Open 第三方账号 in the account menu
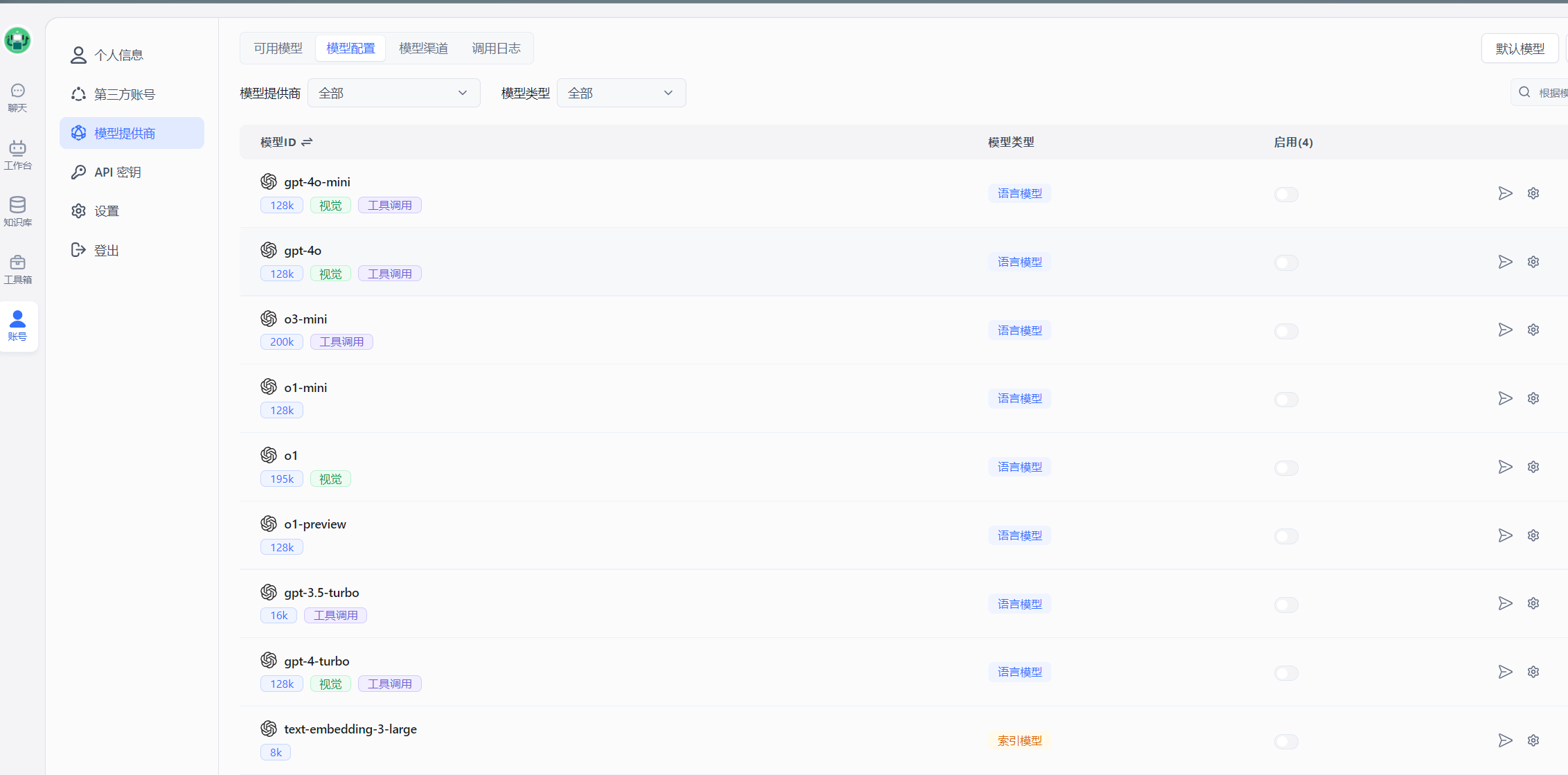Viewport: 1568px width, 775px height. [132, 94]
